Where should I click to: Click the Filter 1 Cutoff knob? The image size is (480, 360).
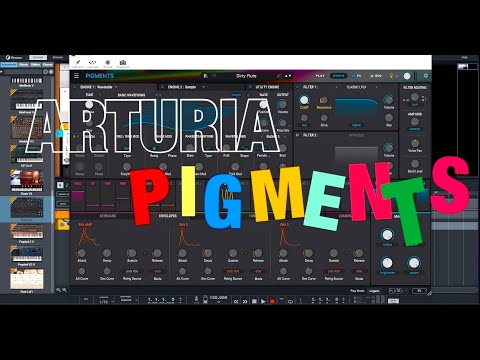[304, 100]
